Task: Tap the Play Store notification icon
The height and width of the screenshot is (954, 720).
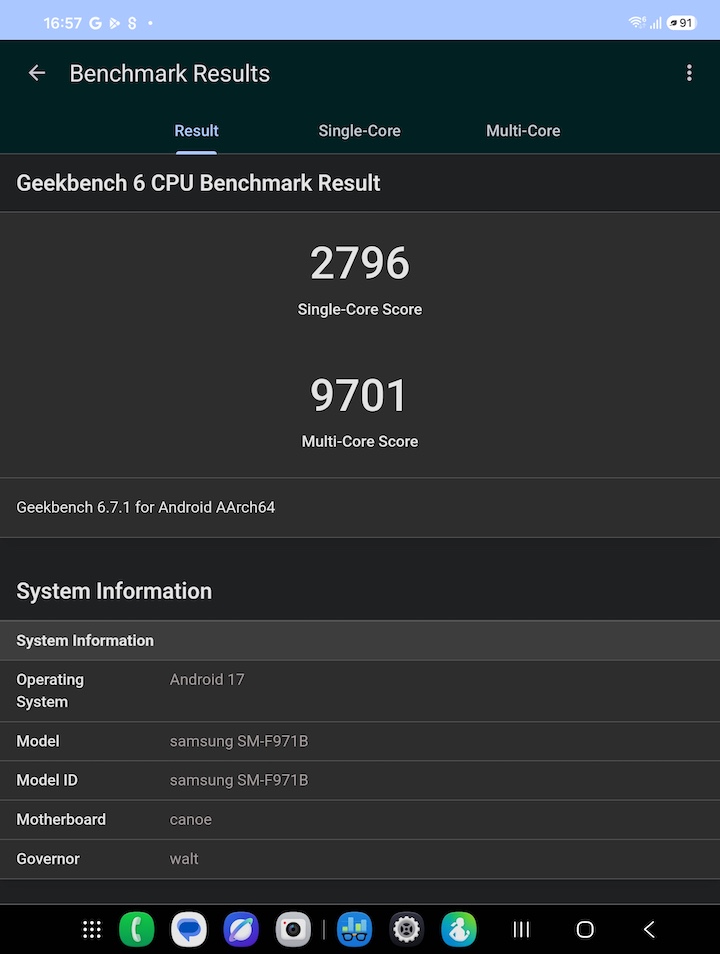Action: (114, 23)
